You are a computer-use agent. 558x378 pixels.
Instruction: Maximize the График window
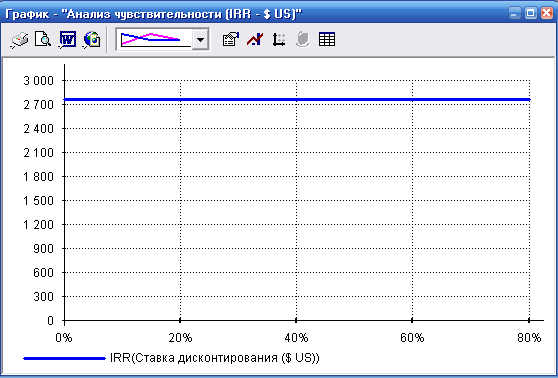pyautogui.click(x=531, y=14)
